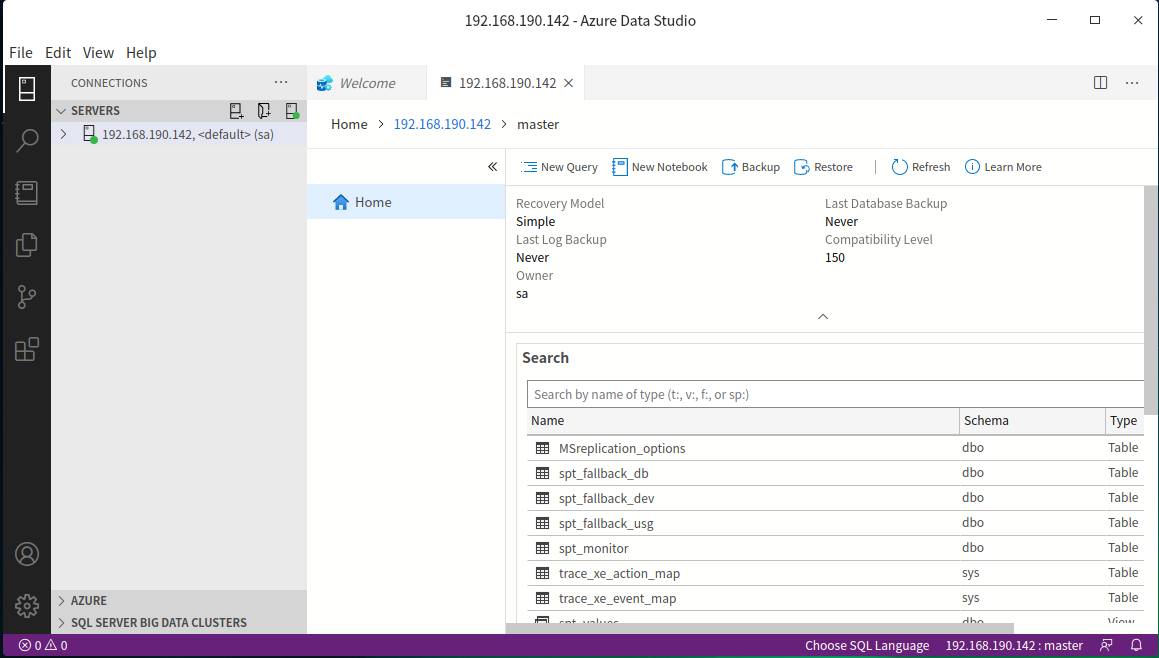The height and width of the screenshot is (658, 1159).
Task: Start a Backup using the toolbar icon
Action: pyautogui.click(x=750, y=166)
